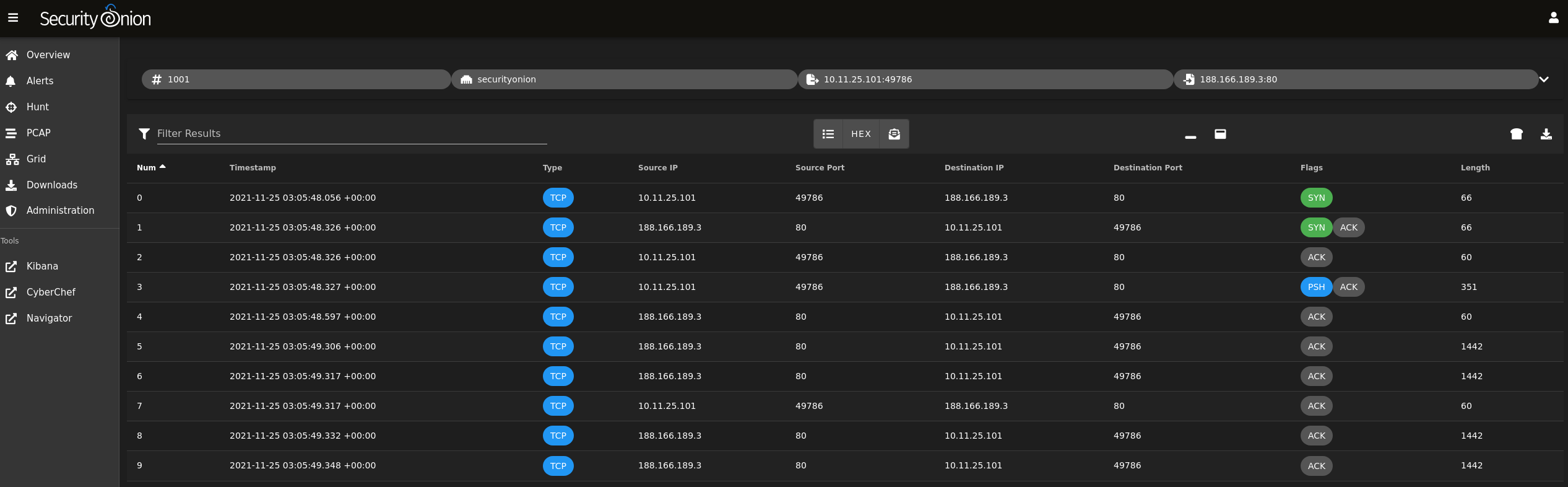
Task: Toggle the HEX view button
Action: click(x=861, y=134)
